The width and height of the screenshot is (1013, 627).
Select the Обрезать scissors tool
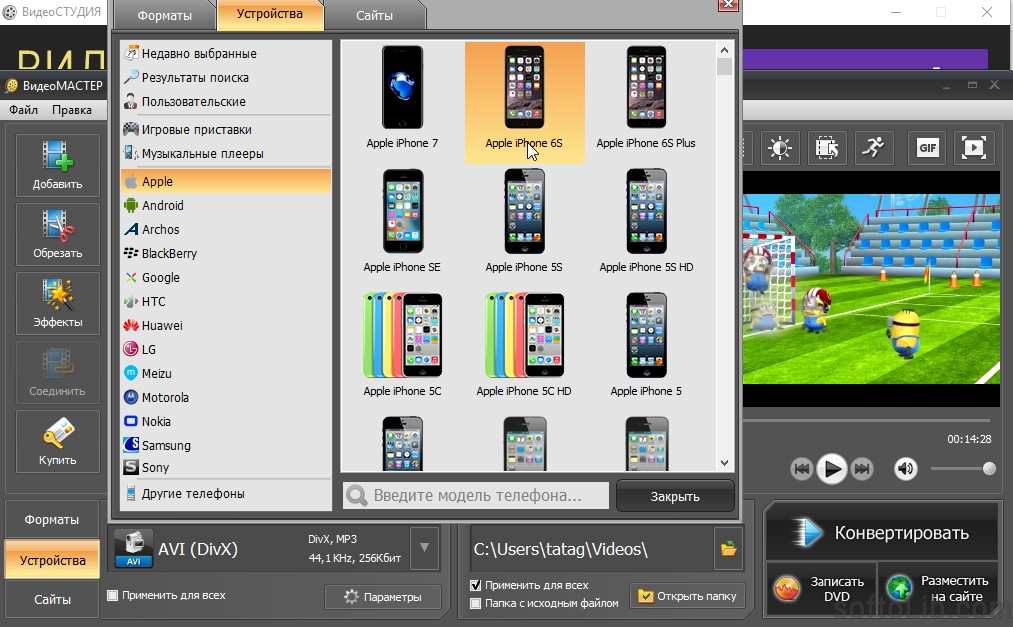57,234
